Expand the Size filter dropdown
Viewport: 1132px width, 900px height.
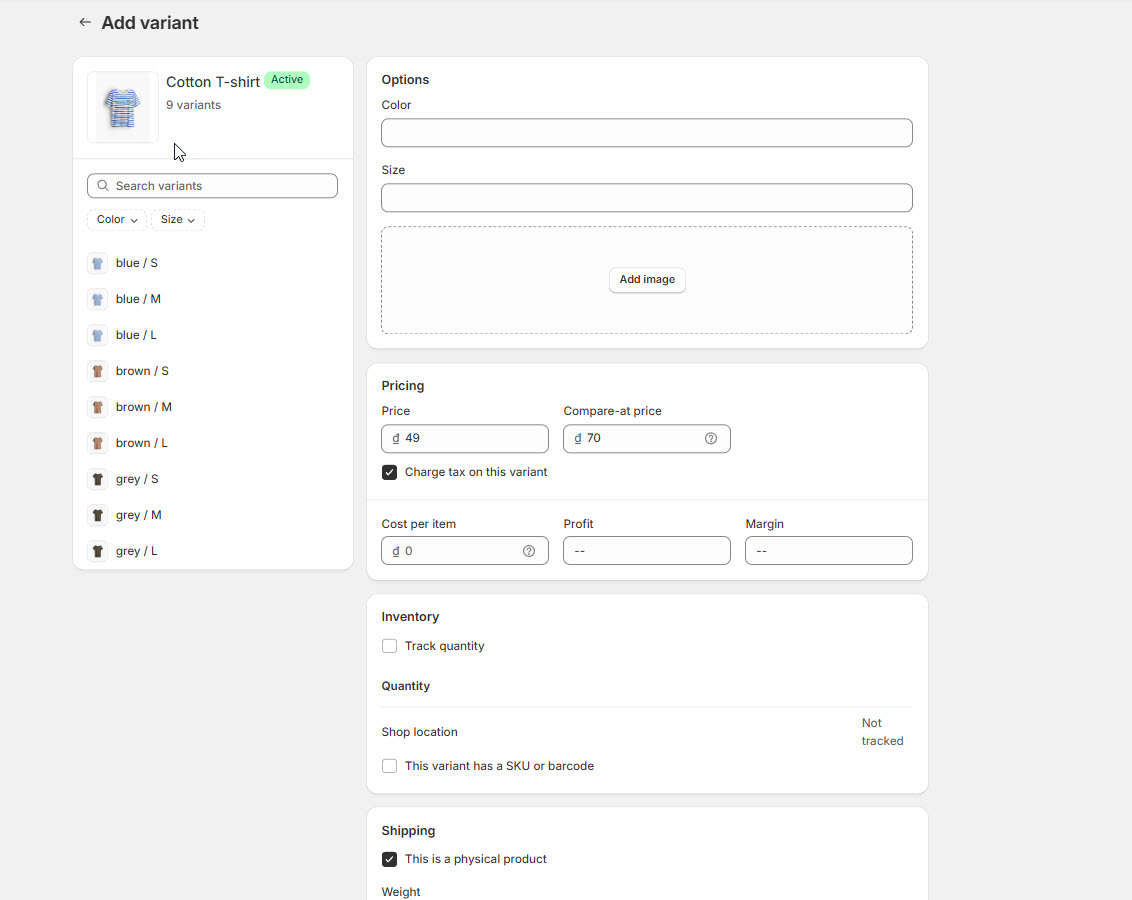pos(178,220)
